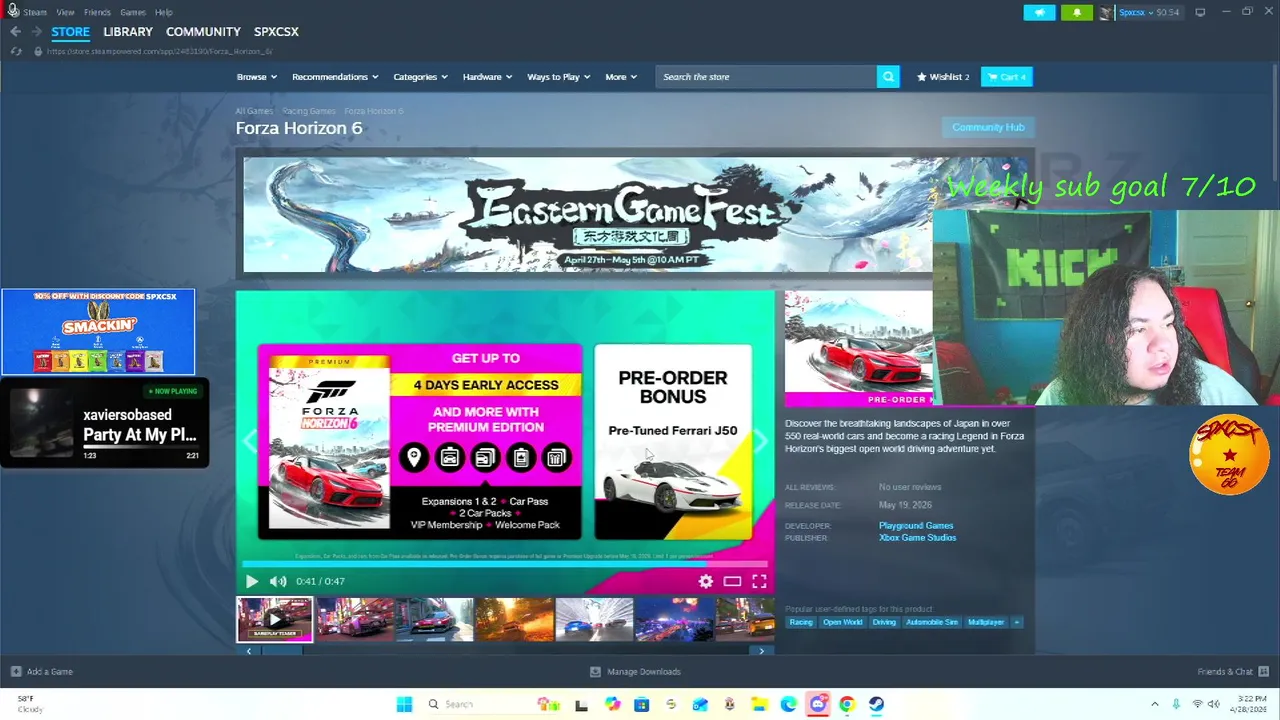The height and width of the screenshot is (720, 1280).
Task: Open the Cart button
Action: (x=1007, y=77)
